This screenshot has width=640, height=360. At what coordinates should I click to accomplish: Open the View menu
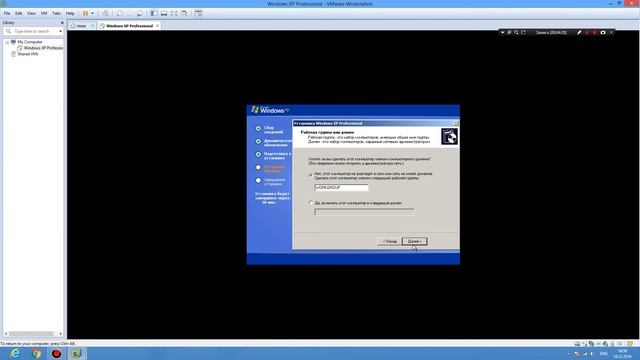[x=31, y=13]
